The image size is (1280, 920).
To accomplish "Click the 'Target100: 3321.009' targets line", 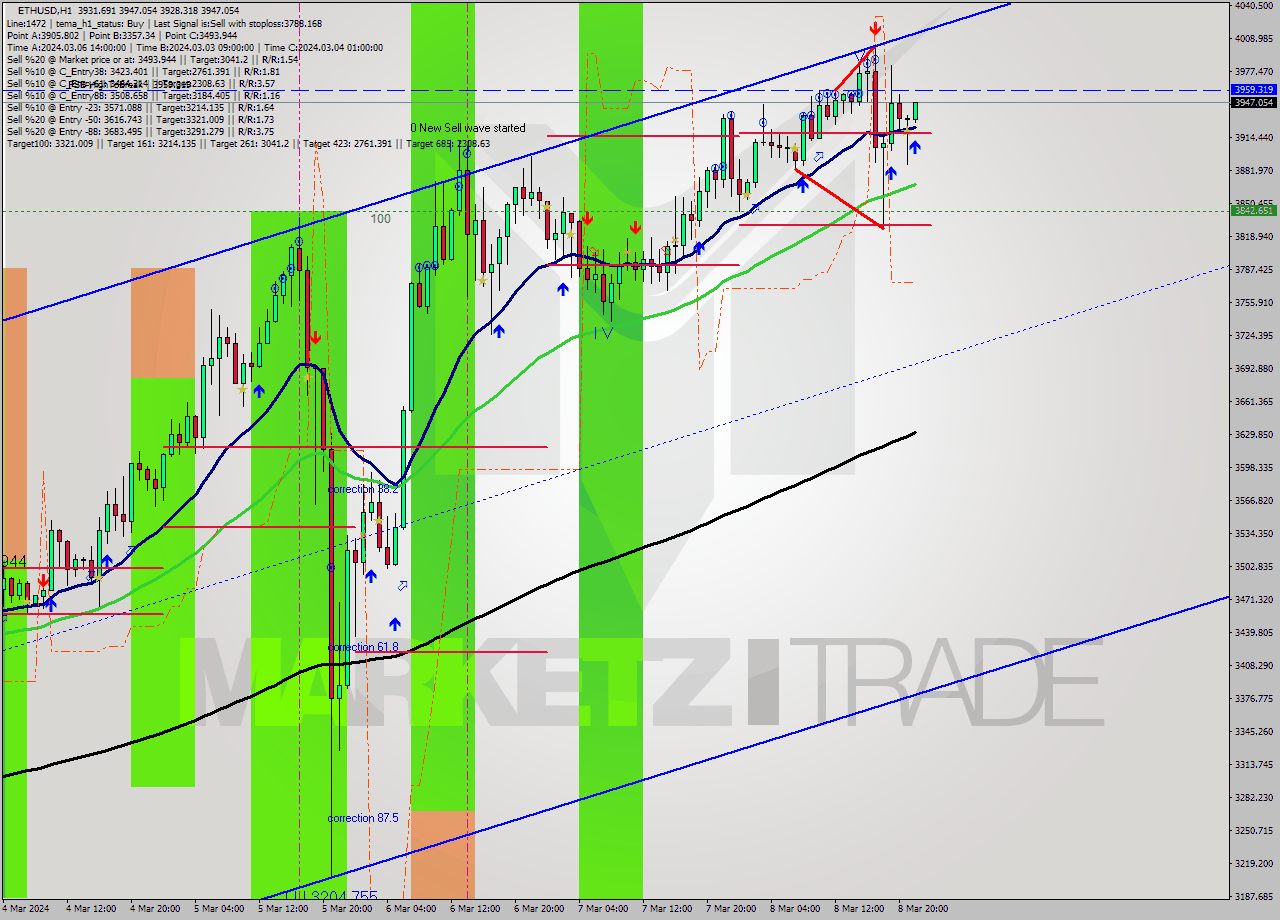I will point(248,143).
